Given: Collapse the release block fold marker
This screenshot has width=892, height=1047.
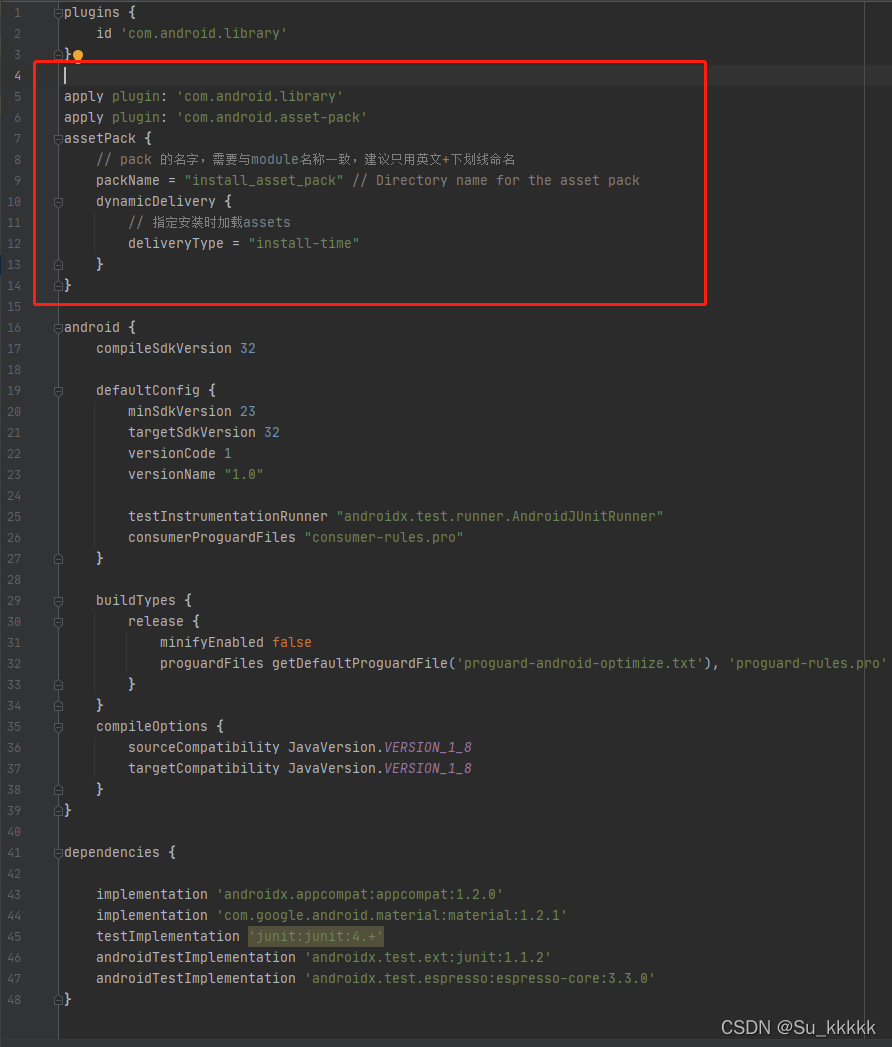Looking at the screenshot, I should point(59,622).
